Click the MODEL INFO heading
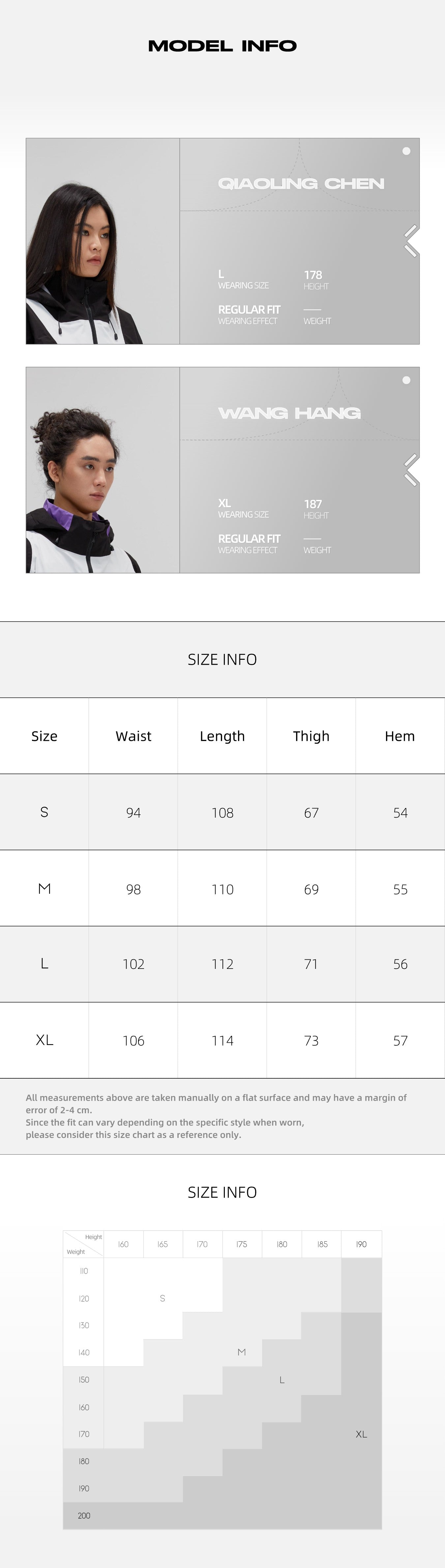The width and height of the screenshot is (445, 1568). (222, 46)
